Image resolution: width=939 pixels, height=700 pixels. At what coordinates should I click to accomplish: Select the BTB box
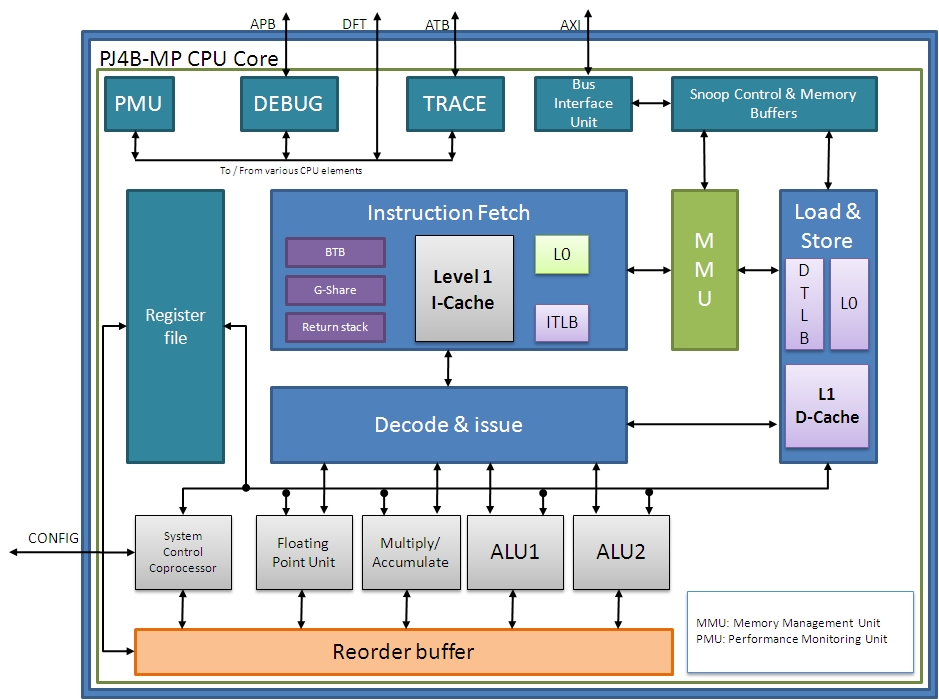(335, 253)
